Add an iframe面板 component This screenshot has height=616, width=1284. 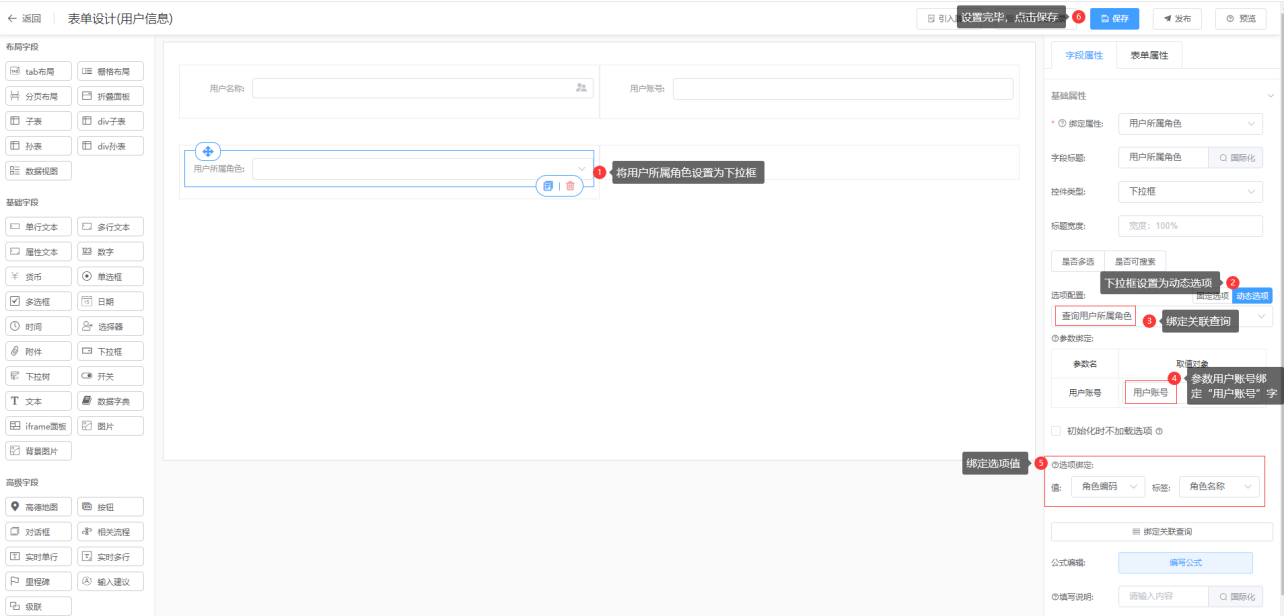tap(38, 426)
